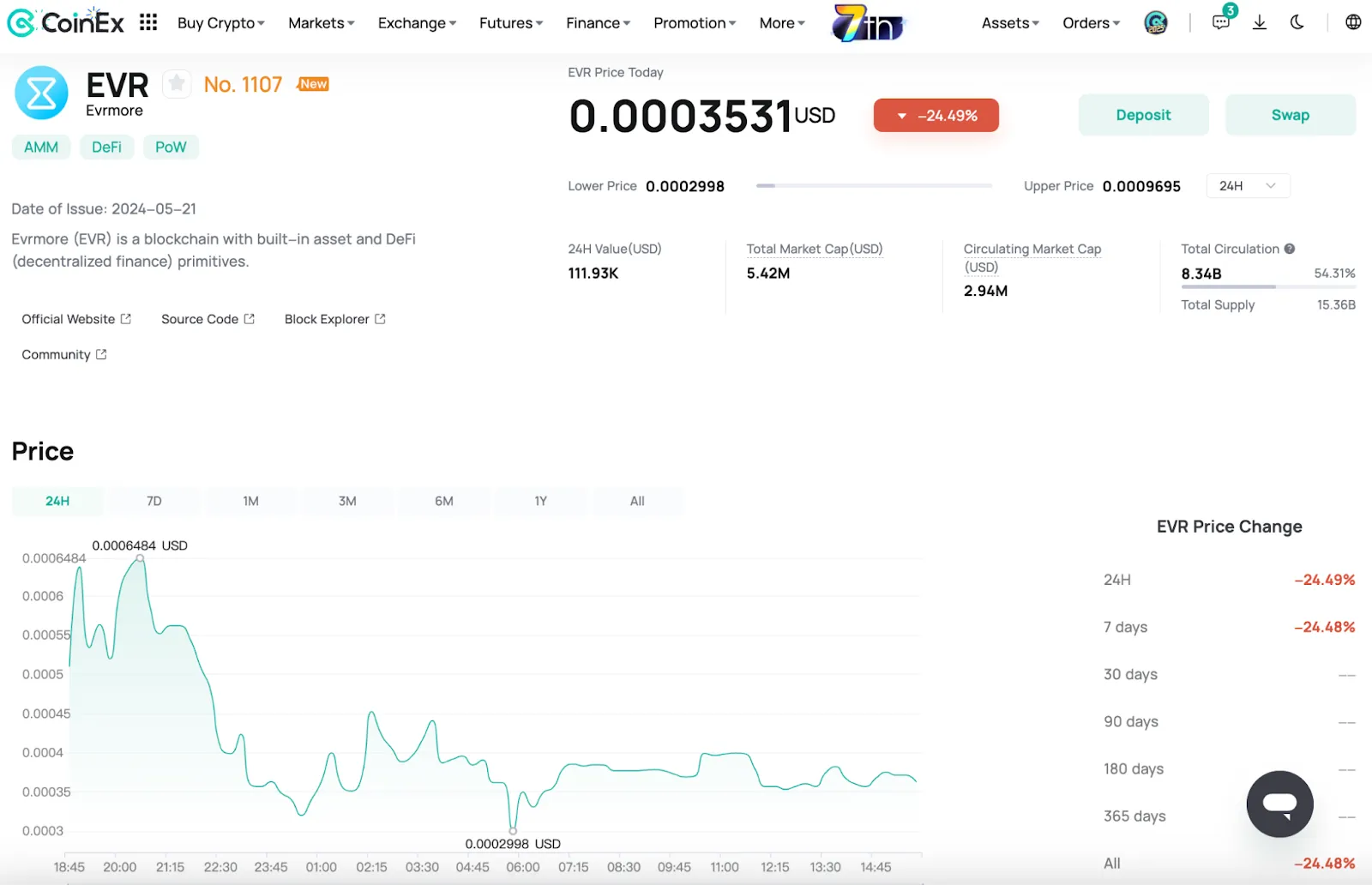Open the Official Website link
Image resolution: width=1372 pixels, height=885 pixels.
click(x=76, y=319)
